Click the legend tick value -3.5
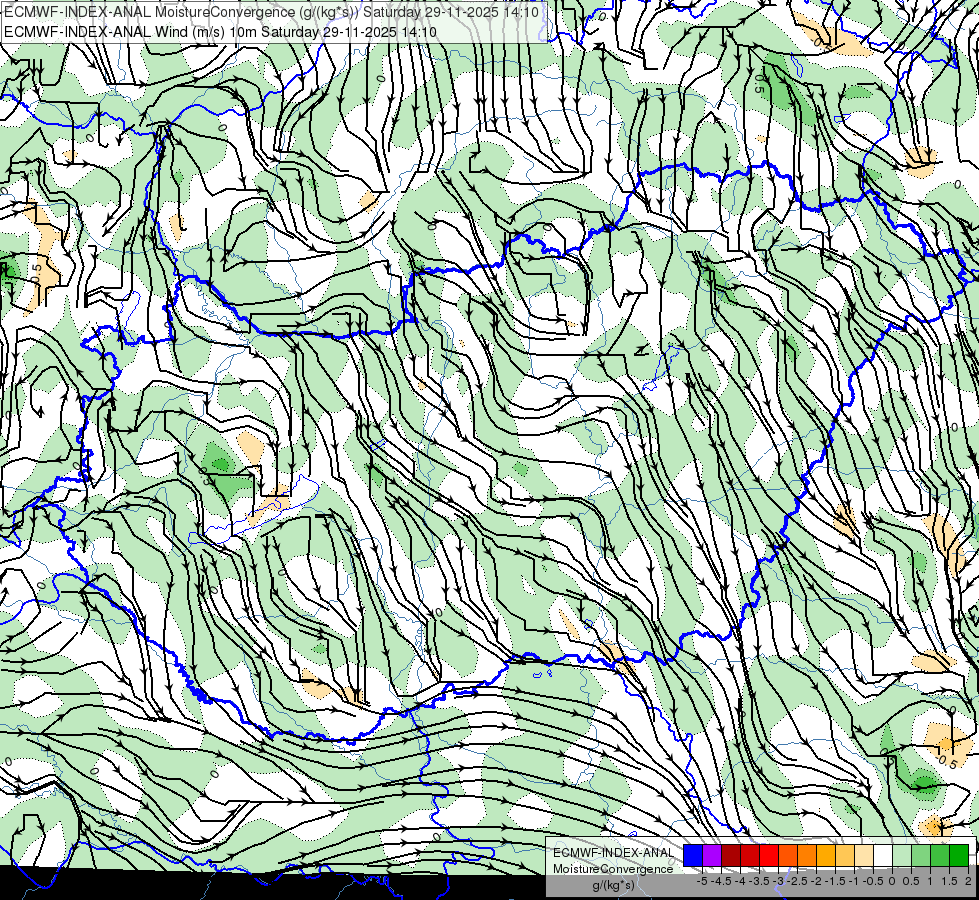979x900 pixels. 760,881
